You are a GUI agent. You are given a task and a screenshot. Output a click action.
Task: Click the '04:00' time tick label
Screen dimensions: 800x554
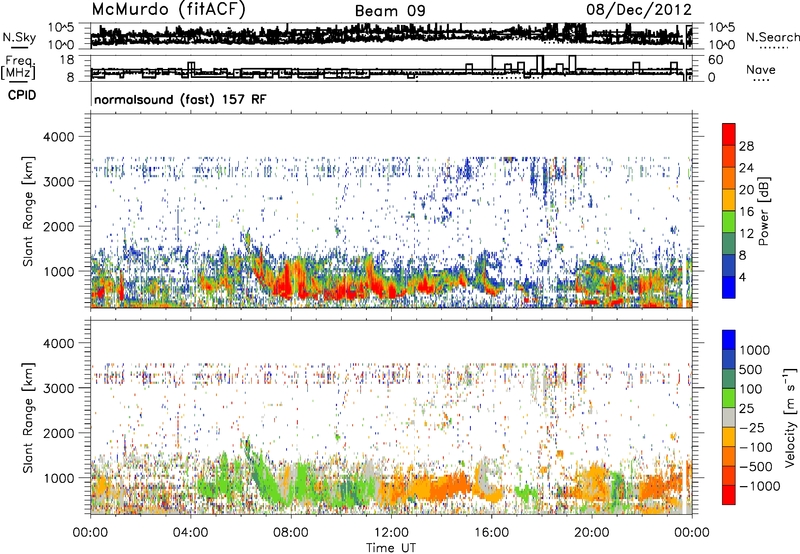click(190, 533)
